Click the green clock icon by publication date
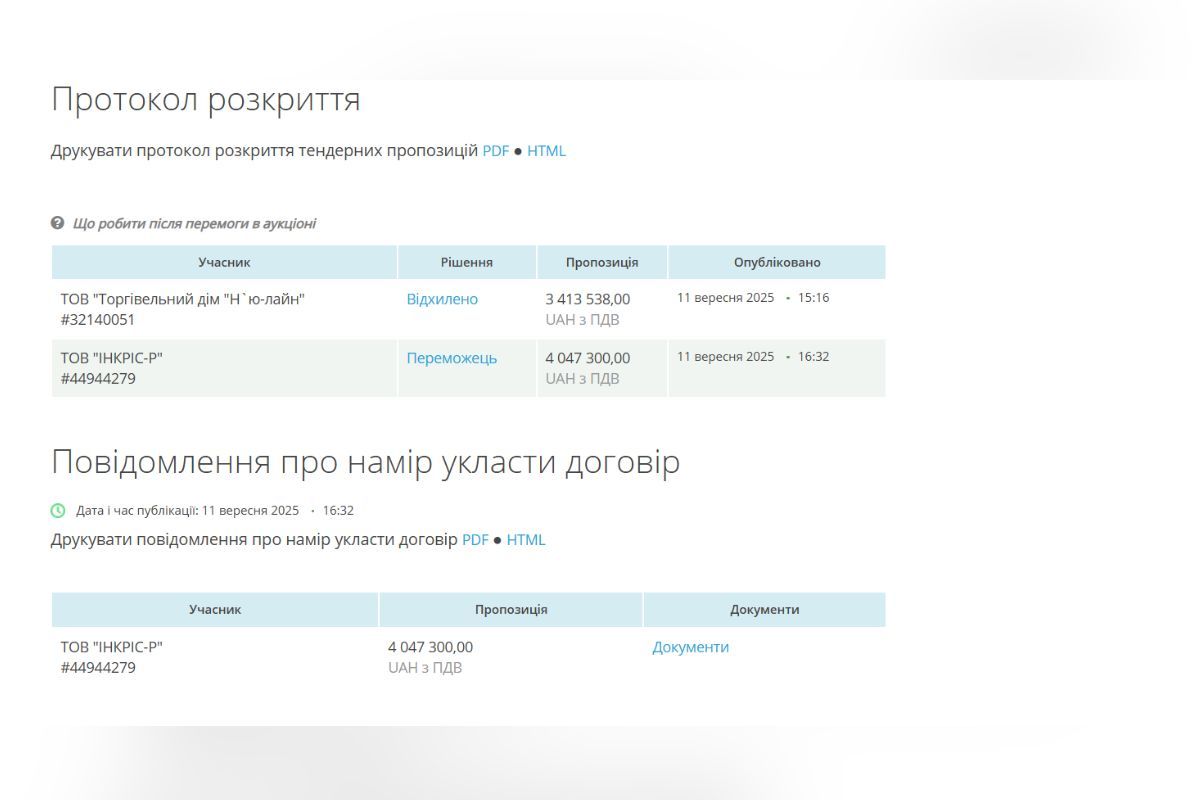Screen dimensions: 1200x800 click(x=58, y=510)
